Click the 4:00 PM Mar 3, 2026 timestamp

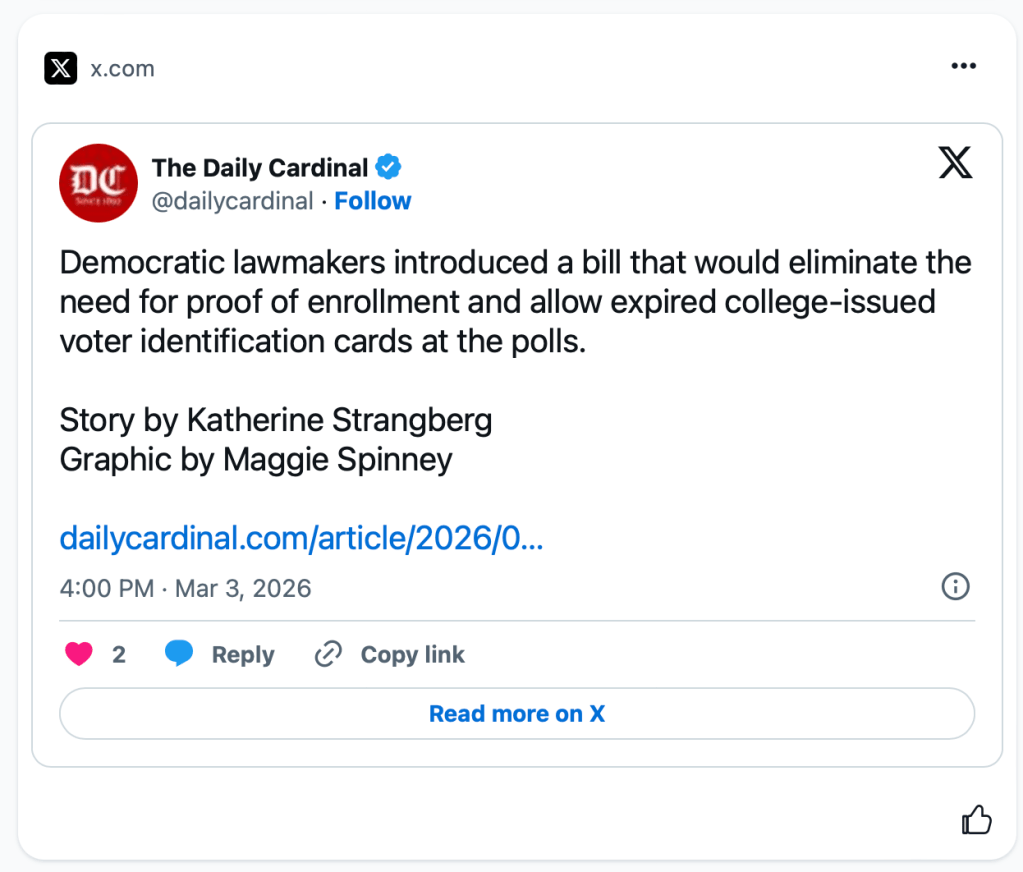(186, 587)
